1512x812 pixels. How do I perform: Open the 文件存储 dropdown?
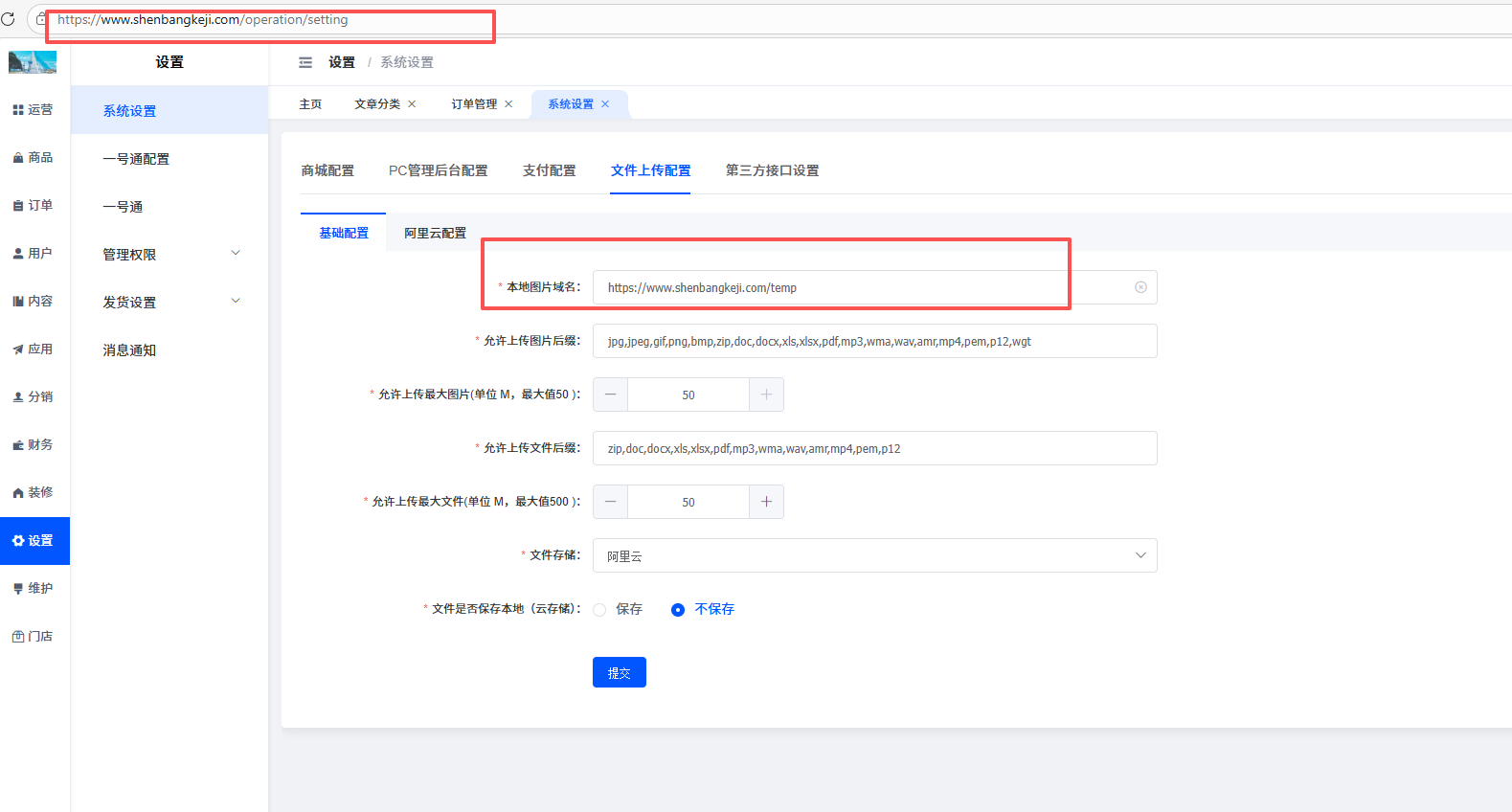tap(874, 555)
